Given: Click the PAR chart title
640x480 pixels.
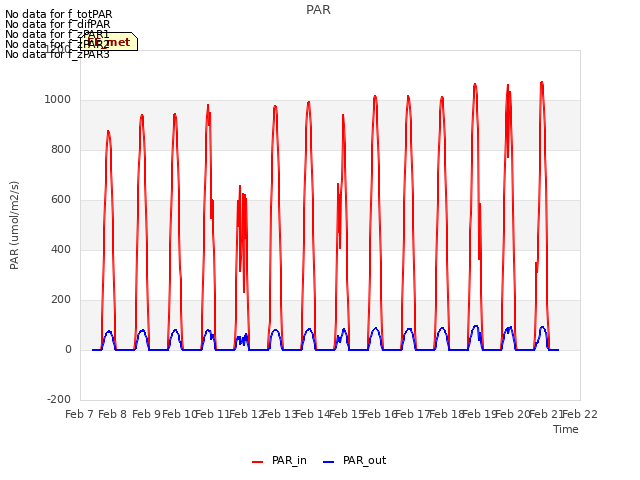Looking at the screenshot, I should (x=318, y=10).
